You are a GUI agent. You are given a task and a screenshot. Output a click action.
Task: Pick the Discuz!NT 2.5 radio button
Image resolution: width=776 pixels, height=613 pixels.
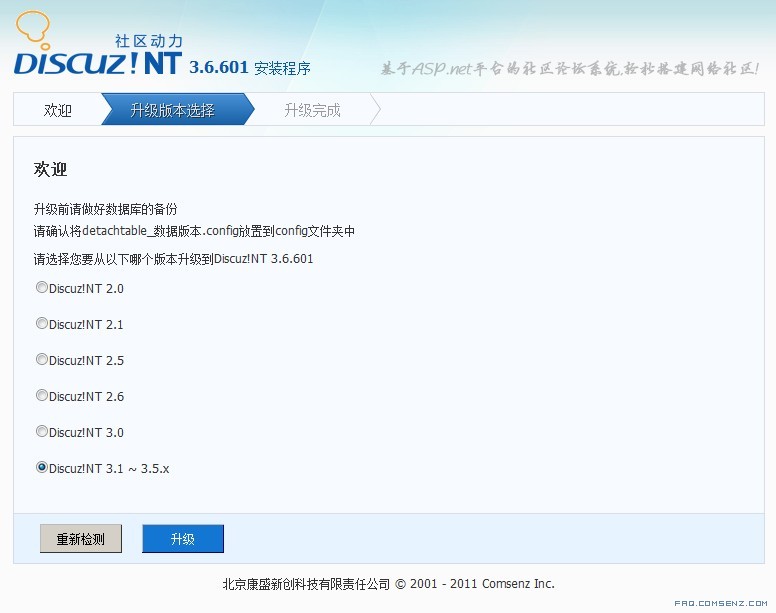(x=42, y=360)
